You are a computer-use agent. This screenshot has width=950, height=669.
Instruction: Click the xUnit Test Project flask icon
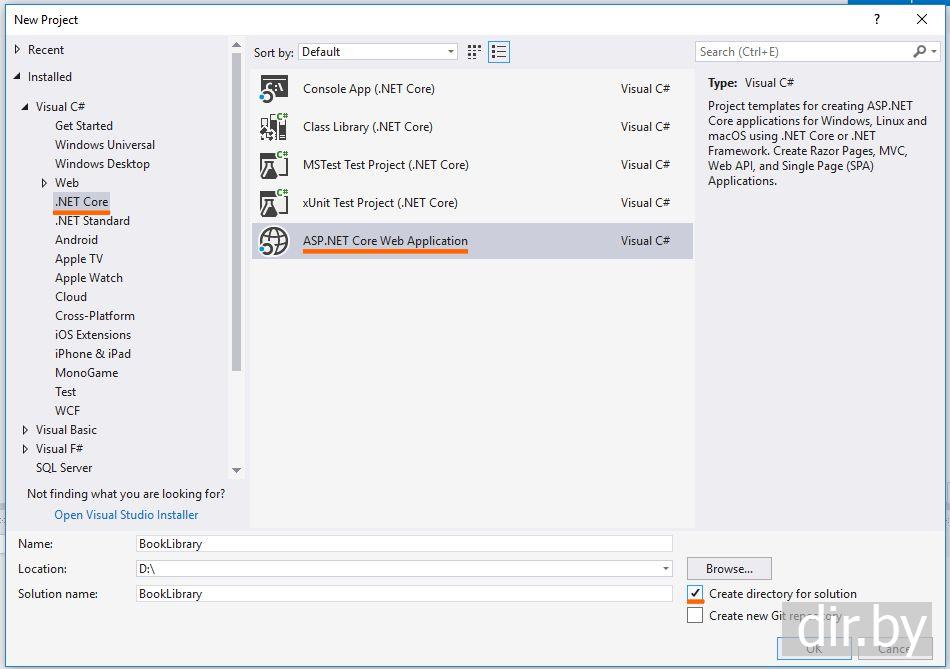coord(273,203)
